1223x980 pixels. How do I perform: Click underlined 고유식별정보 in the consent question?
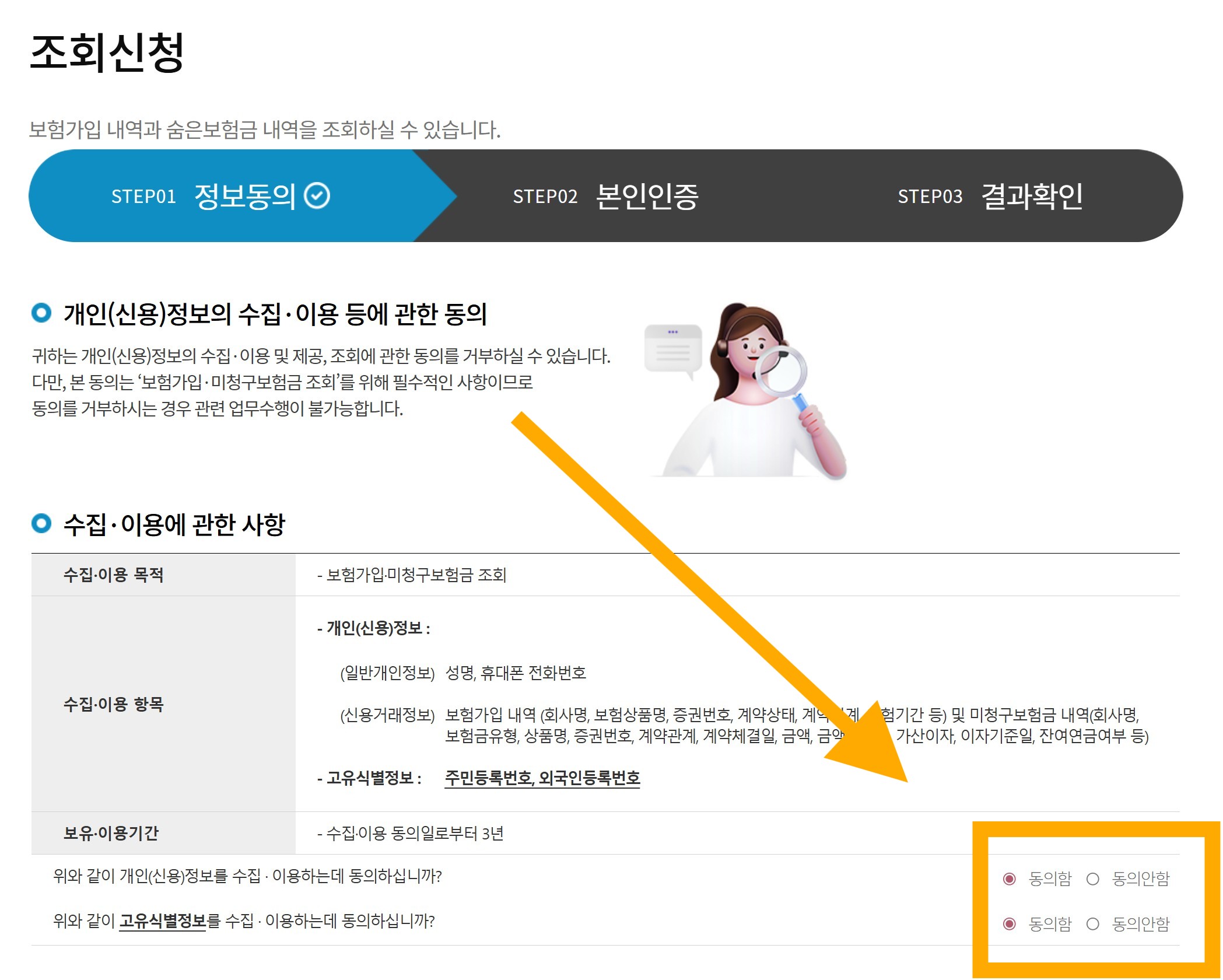(x=162, y=921)
